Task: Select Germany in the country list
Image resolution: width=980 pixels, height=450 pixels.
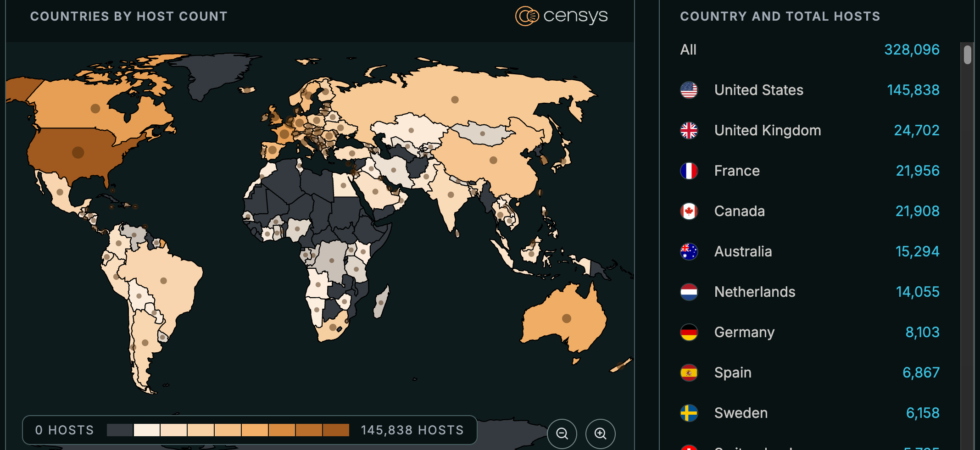Action: (x=810, y=332)
